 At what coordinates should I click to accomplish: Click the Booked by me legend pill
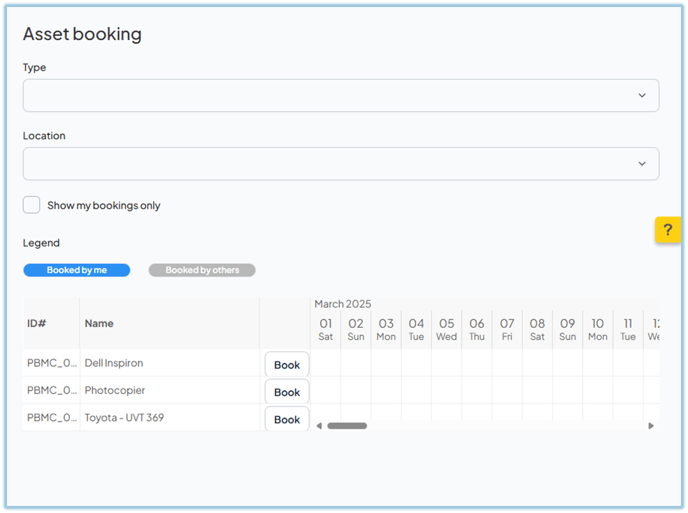coord(77,270)
